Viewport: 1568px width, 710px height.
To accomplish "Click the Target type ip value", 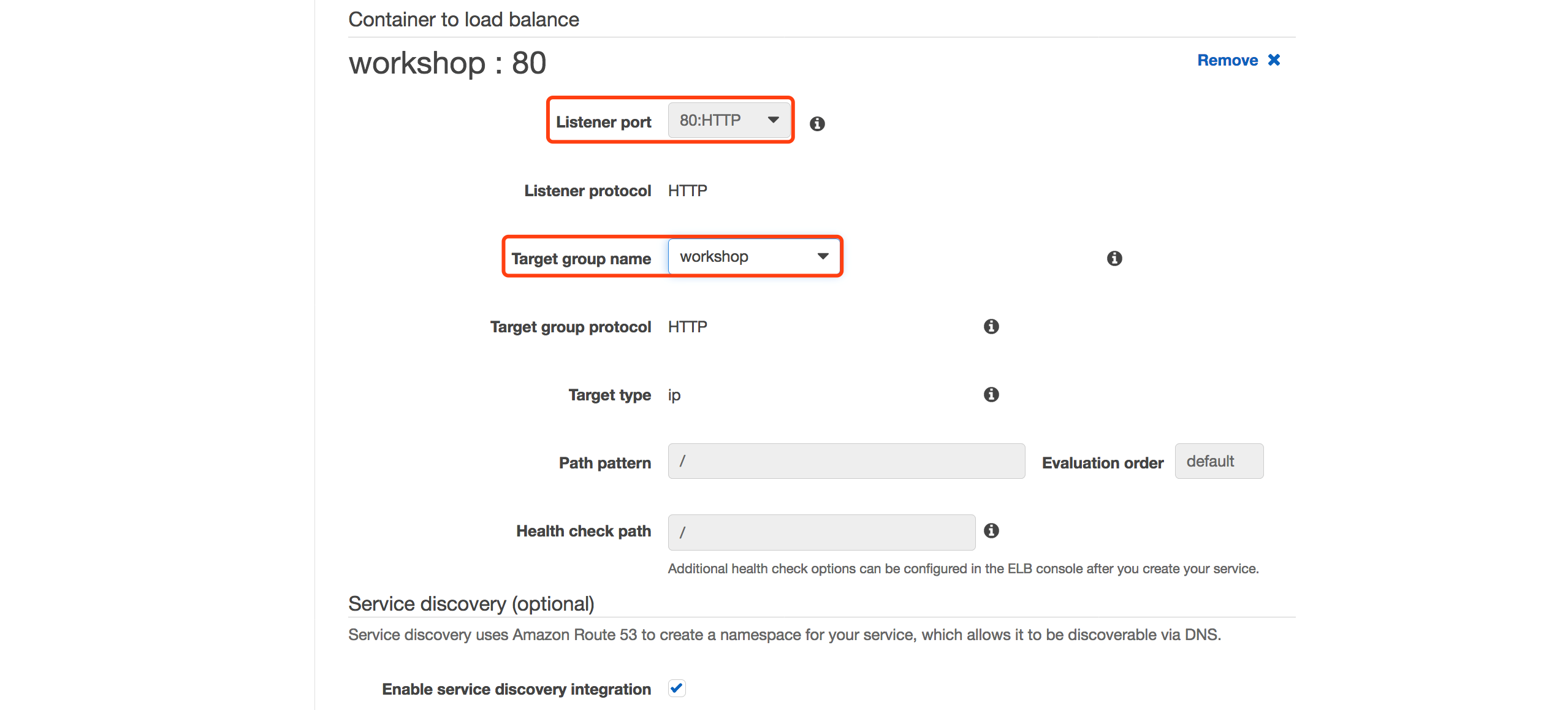I will 674,395.
